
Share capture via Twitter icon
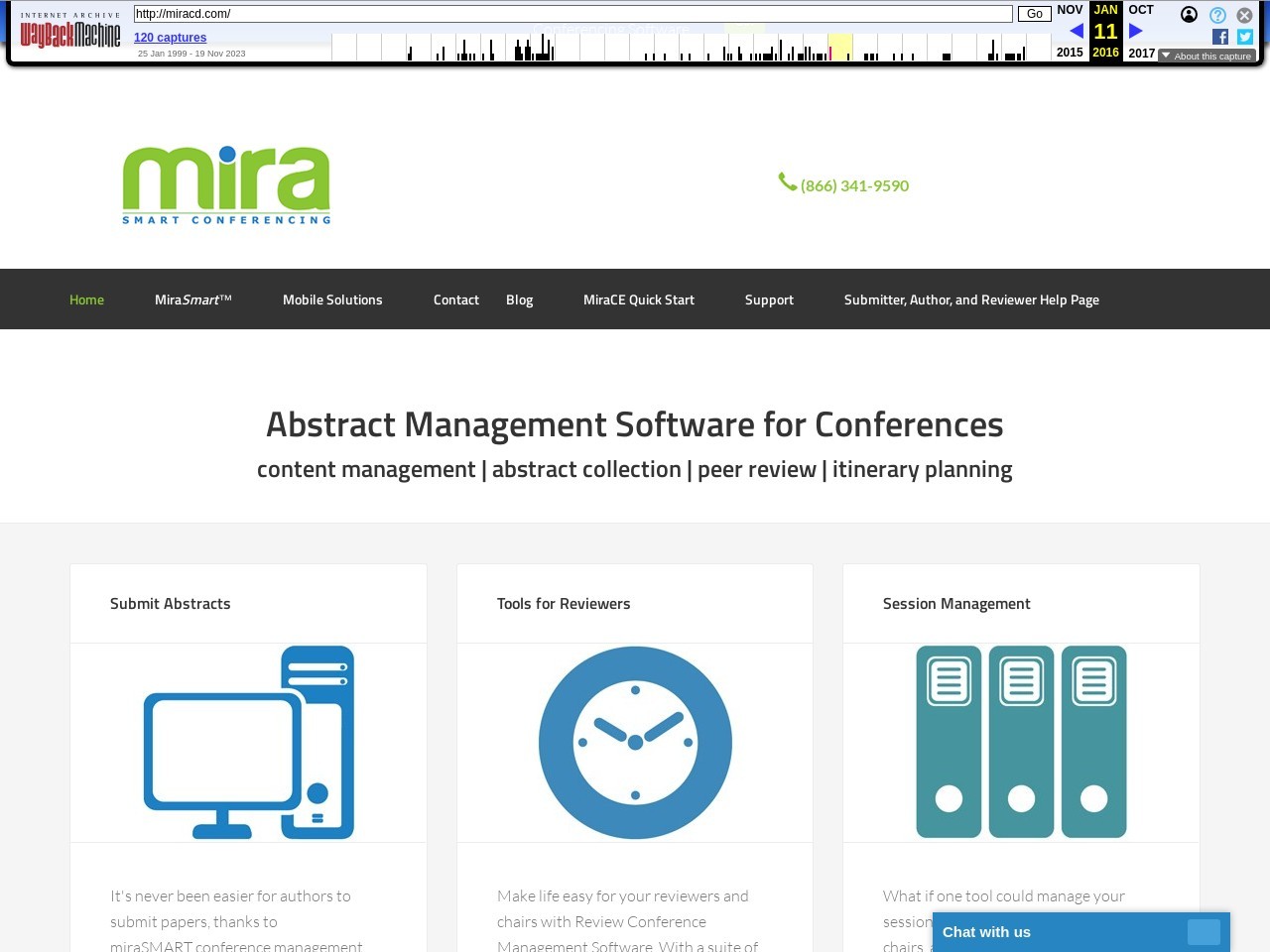tap(1245, 37)
